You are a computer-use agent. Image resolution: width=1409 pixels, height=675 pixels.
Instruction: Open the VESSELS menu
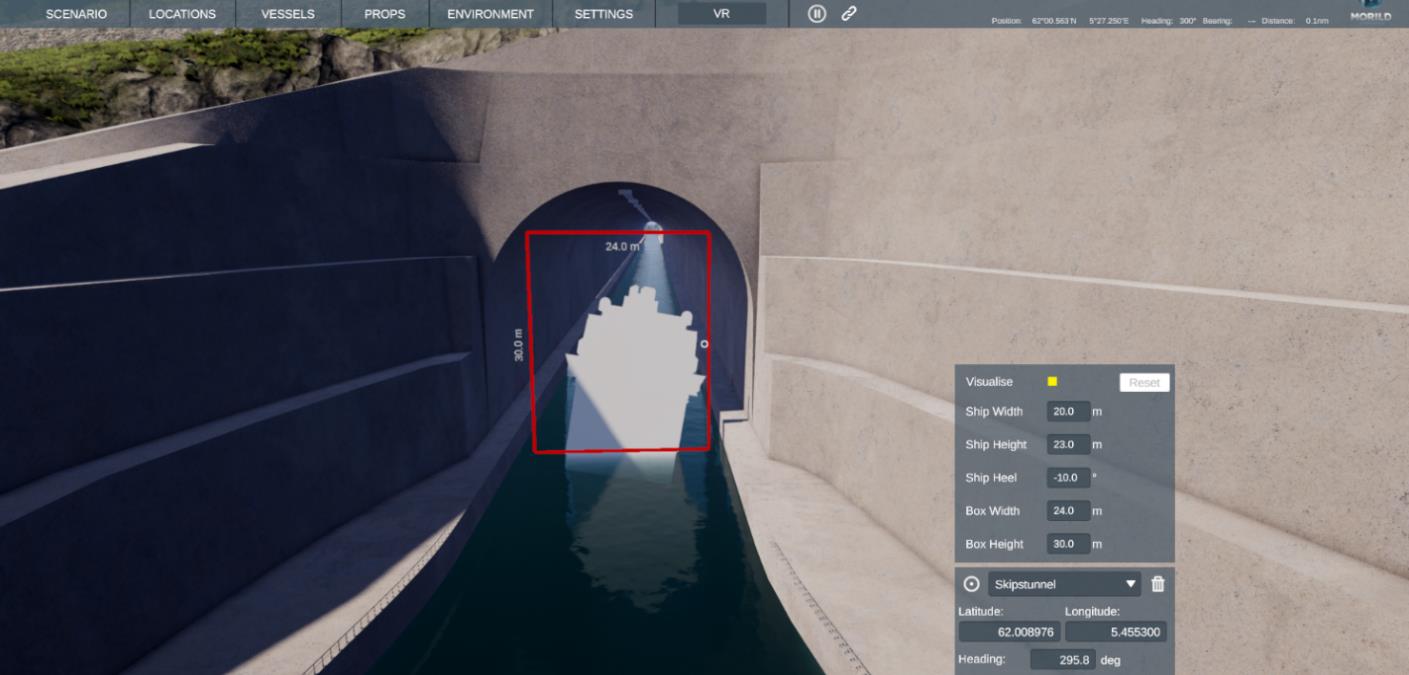click(x=288, y=14)
